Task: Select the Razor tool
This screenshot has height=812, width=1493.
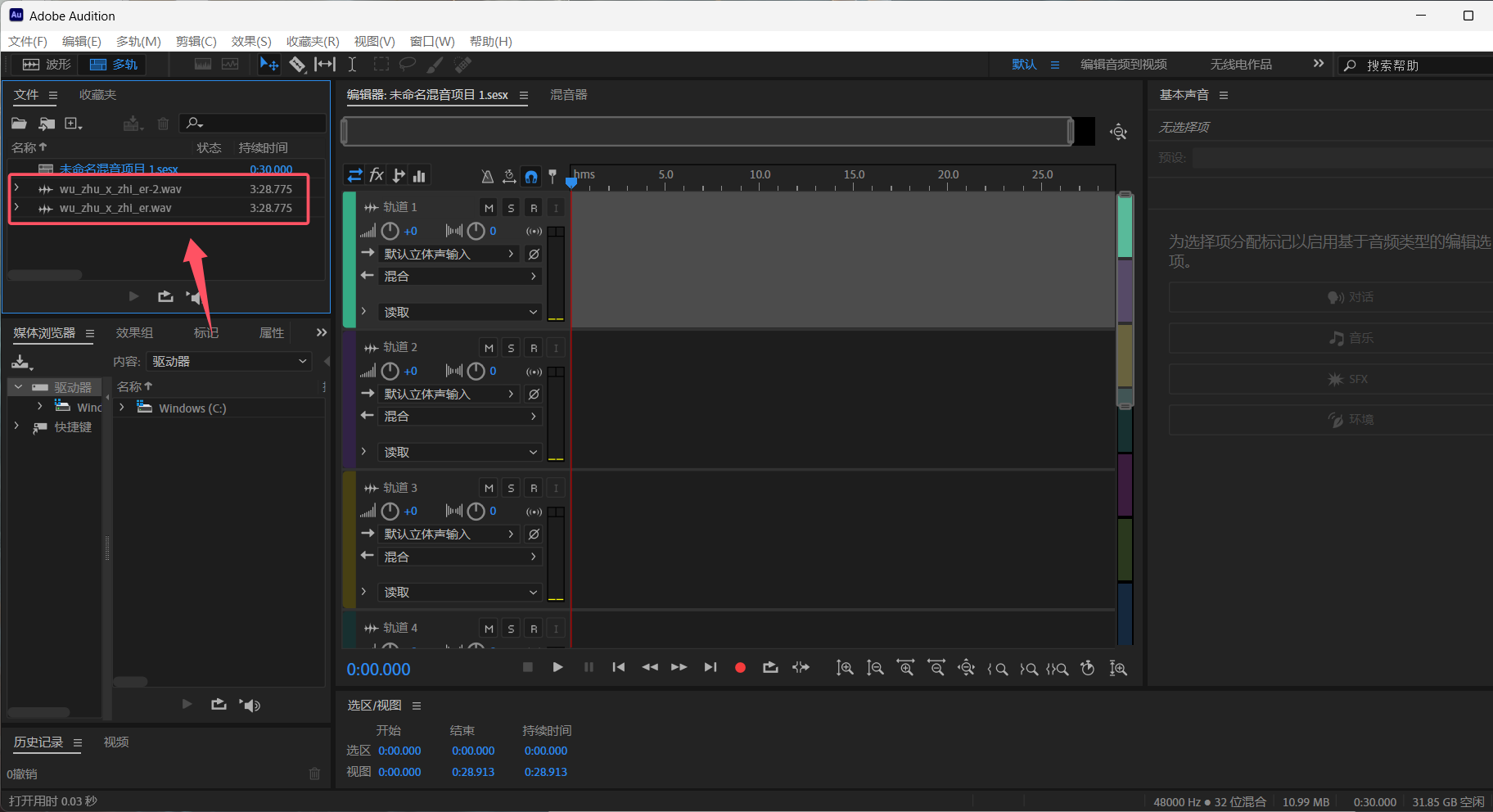Action: tap(297, 64)
